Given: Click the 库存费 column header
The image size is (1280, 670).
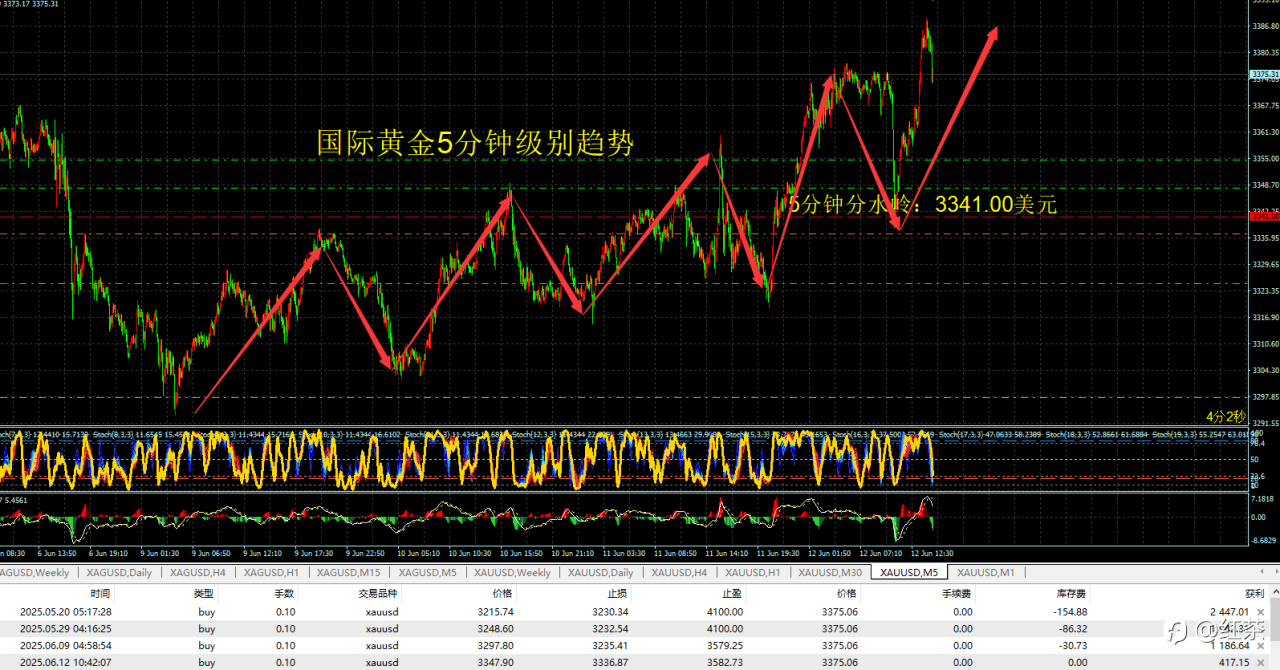Looking at the screenshot, I should [x=1074, y=593].
